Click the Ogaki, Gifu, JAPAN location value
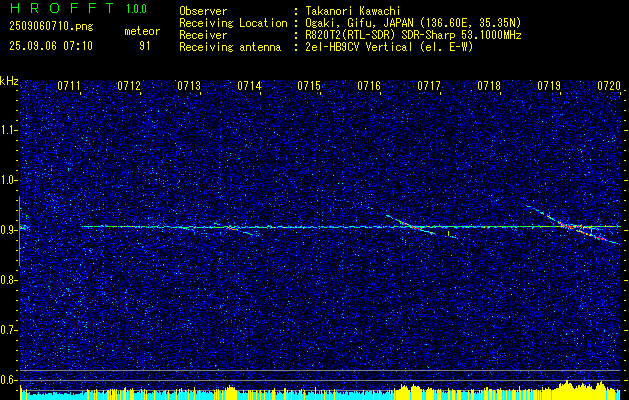This screenshot has height=400, width=629. 413,23
